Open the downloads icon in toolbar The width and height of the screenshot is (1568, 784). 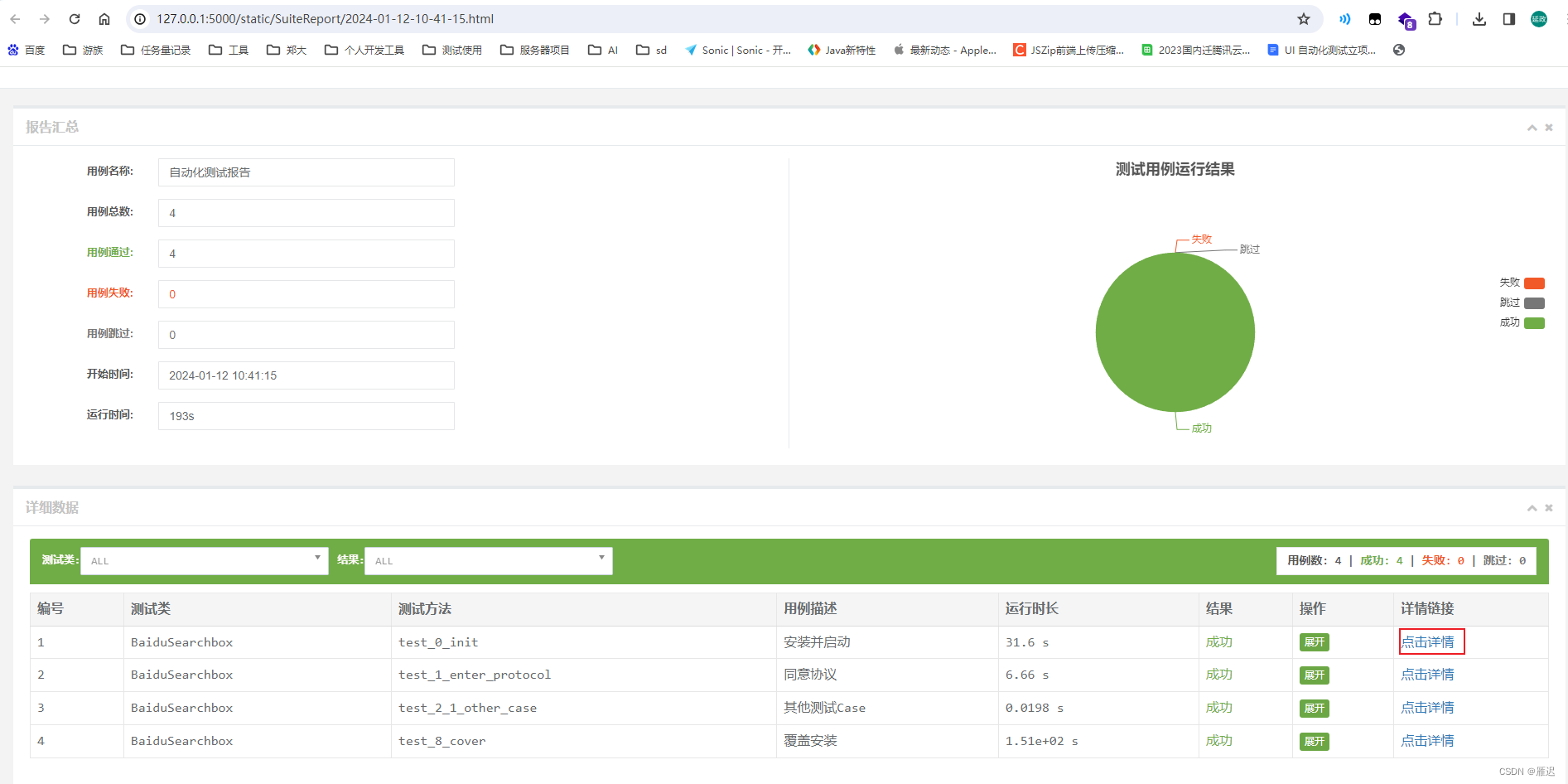tap(1479, 19)
